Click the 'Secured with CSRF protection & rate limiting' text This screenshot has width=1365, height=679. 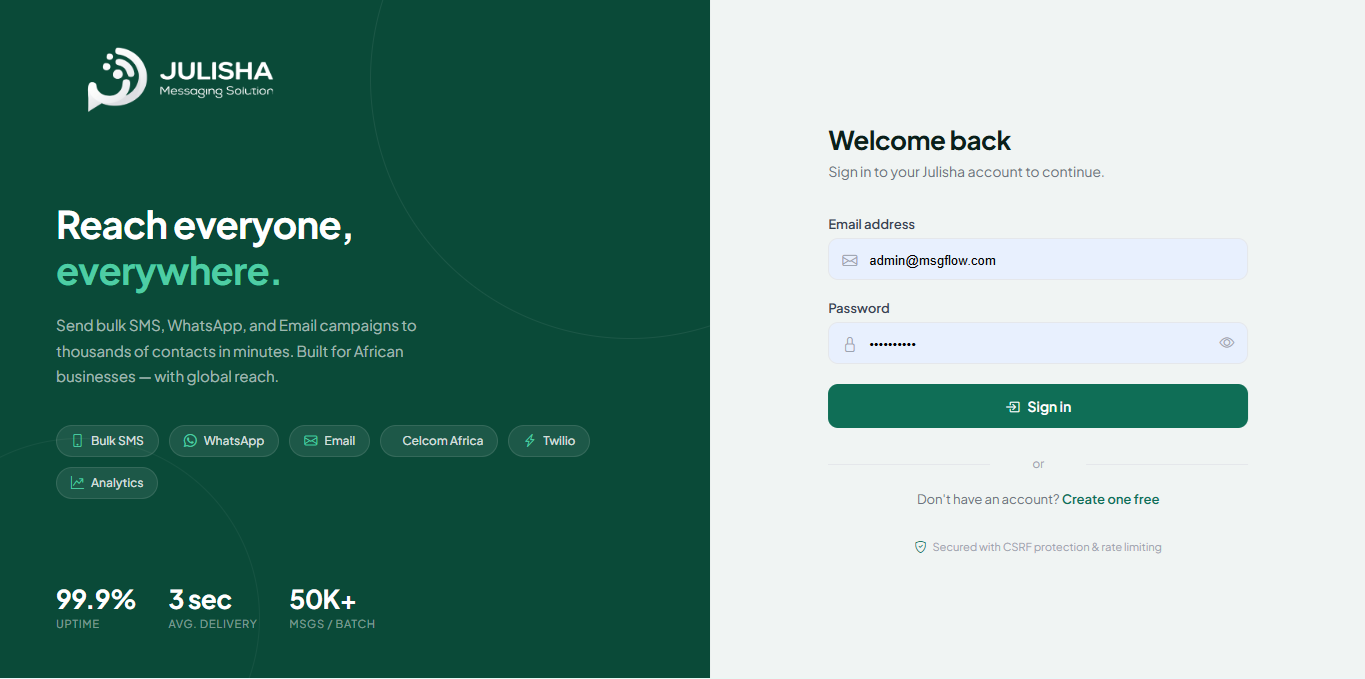pos(1047,547)
